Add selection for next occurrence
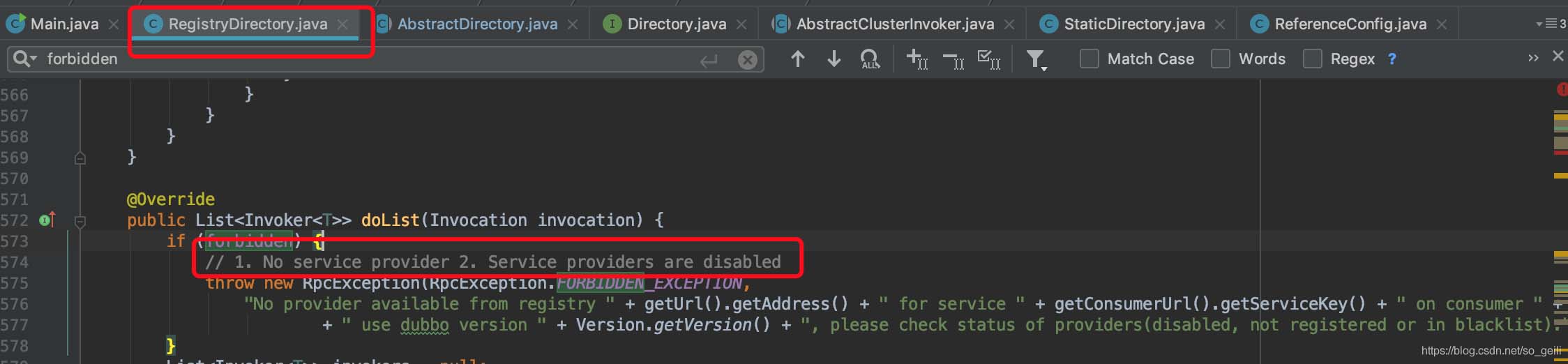This screenshot has width=1568, height=364. 917,59
